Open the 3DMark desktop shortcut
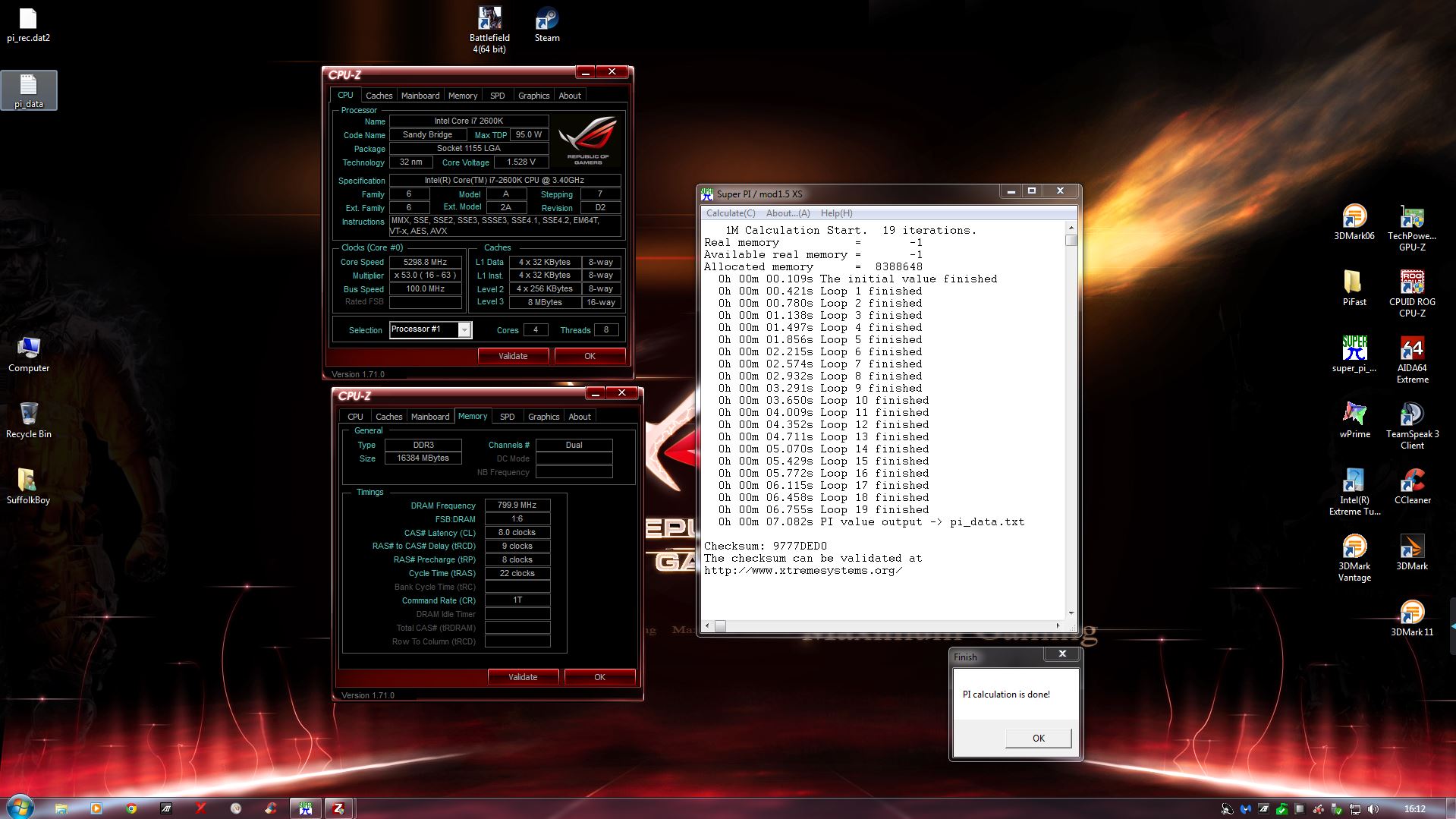Screen dimensions: 1456x819 point(1412,552)
